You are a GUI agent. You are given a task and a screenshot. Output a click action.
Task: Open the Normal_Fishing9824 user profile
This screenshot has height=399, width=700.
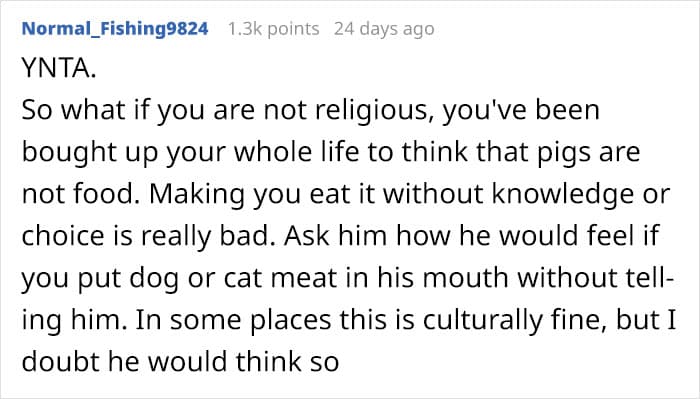click(x=115, y=29)
